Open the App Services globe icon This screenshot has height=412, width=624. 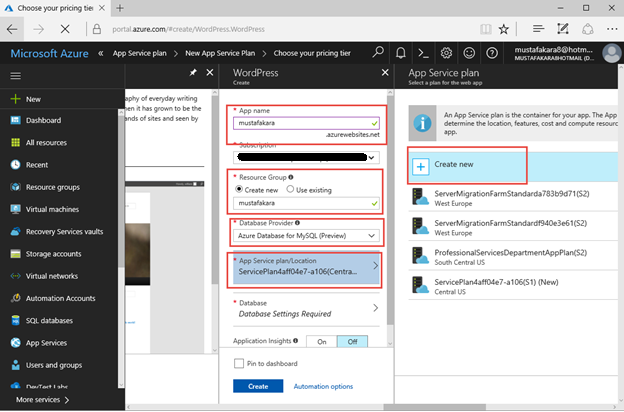pyautogui.click(x=16, y=343)
